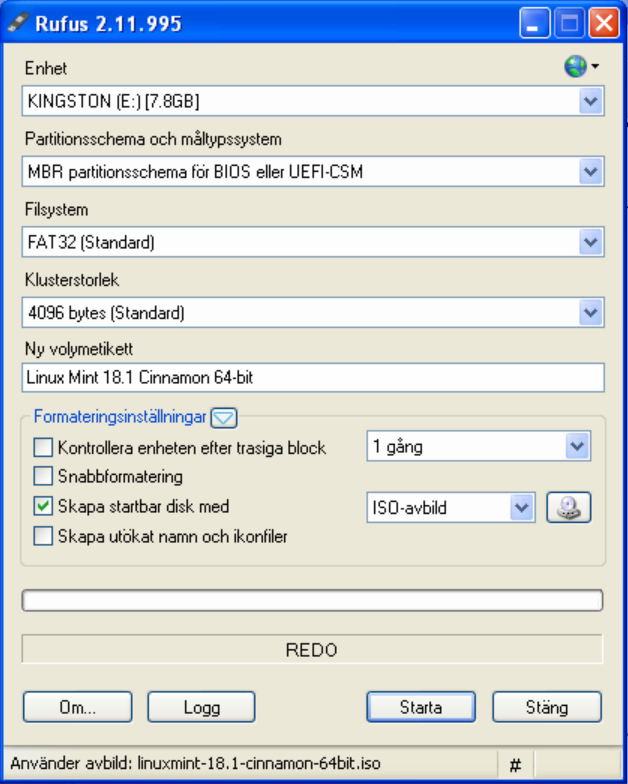Open the language globe icon menu
628x784 pixels.
[582, 66]
